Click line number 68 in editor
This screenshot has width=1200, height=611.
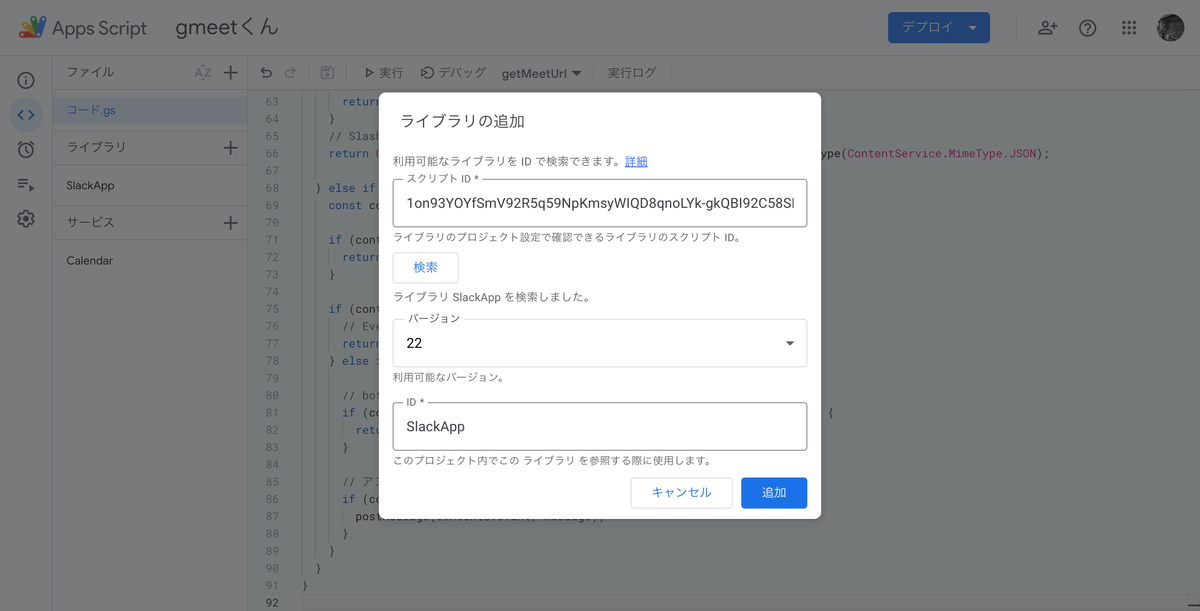tap(272, 188)
